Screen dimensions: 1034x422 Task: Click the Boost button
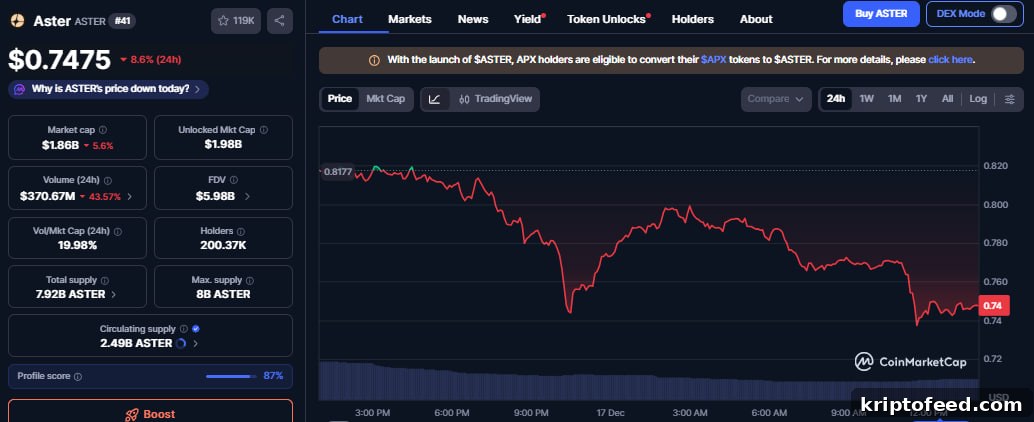[150, 411]
